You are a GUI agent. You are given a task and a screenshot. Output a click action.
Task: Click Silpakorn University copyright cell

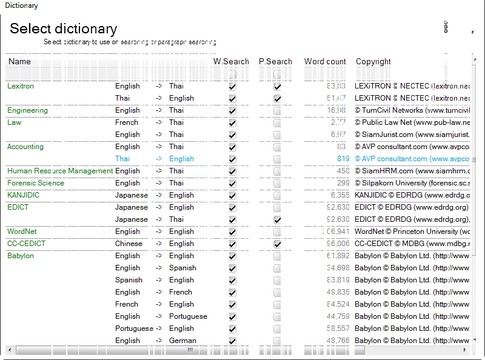412,183
